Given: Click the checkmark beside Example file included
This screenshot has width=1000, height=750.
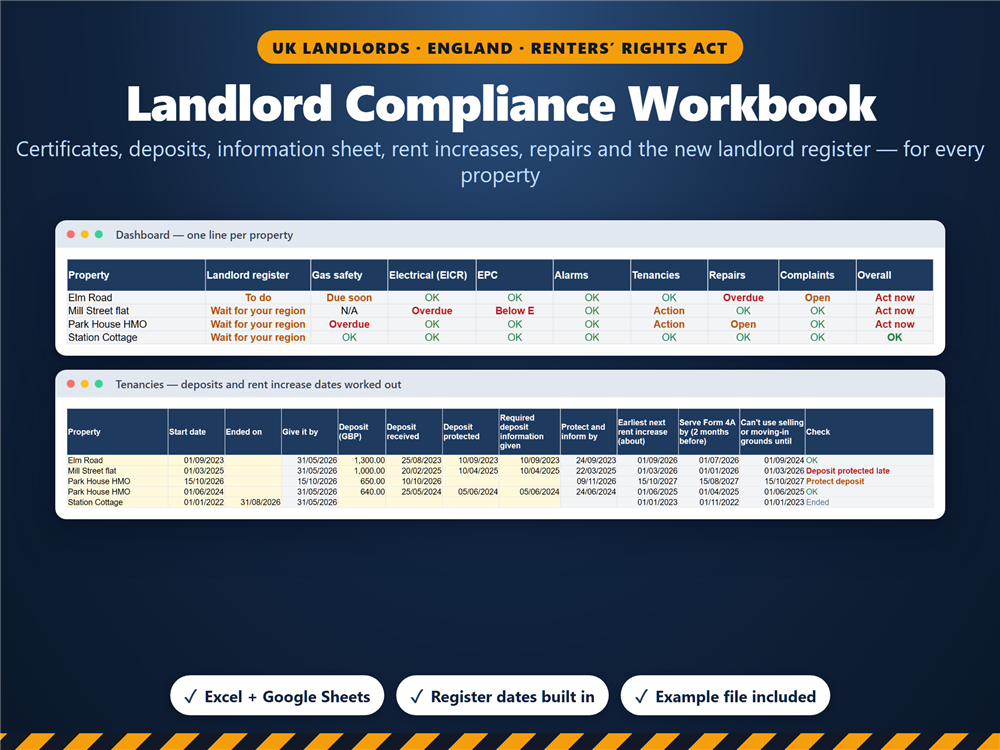Looking at the screenshot, I should tap(641, 696).
